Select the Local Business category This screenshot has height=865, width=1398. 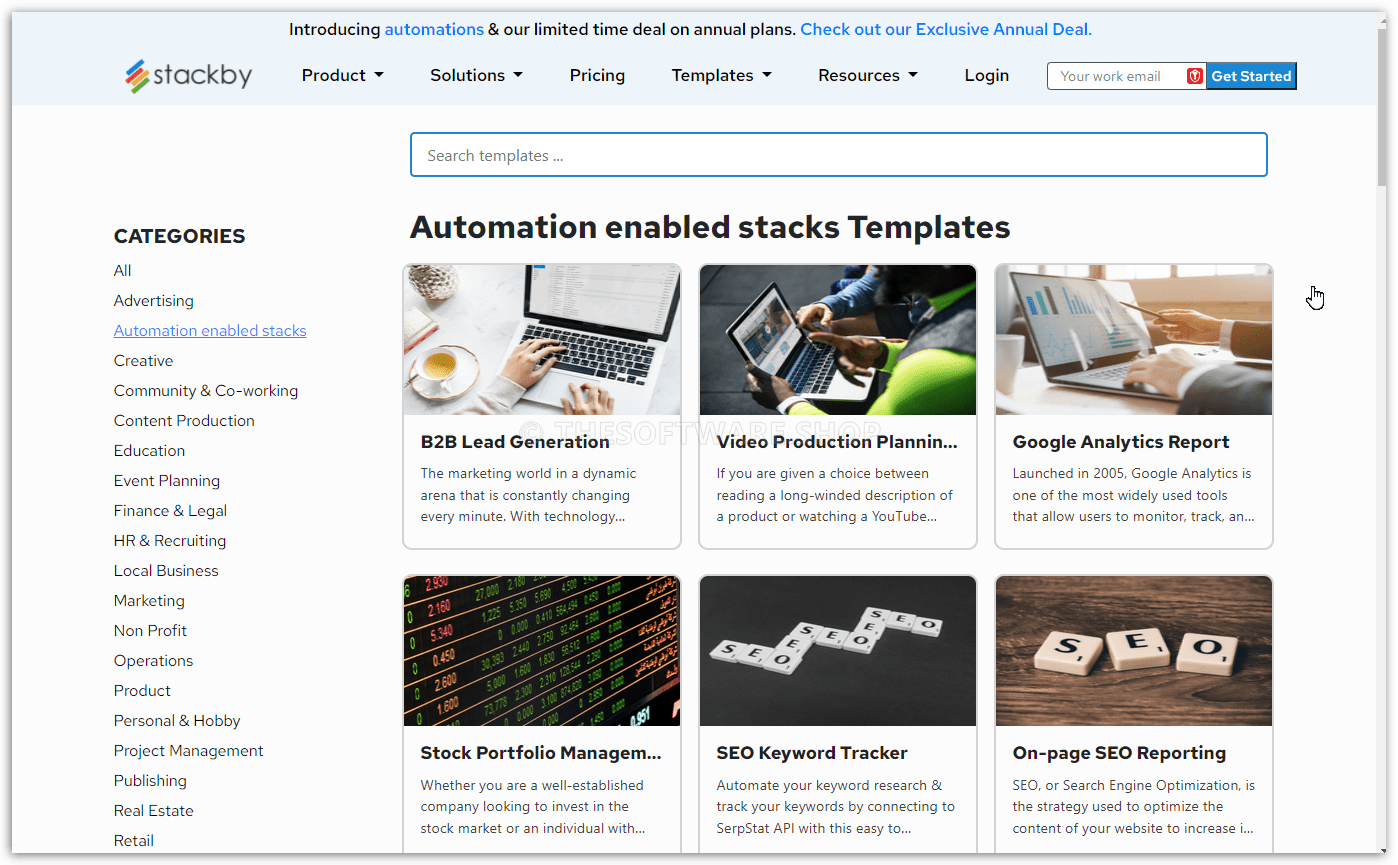tap(166, 570)
